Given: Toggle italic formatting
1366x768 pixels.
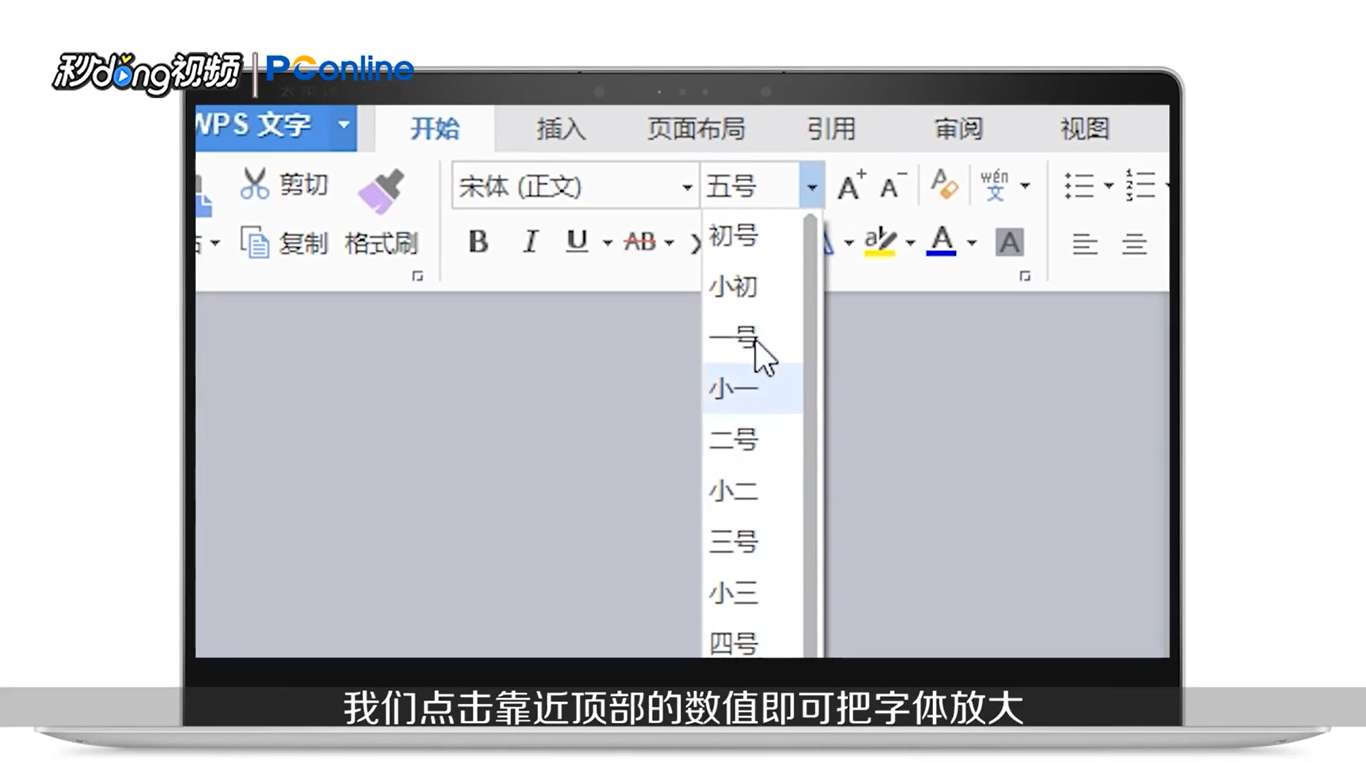Looking at the screenshot, I should (530, 242).
